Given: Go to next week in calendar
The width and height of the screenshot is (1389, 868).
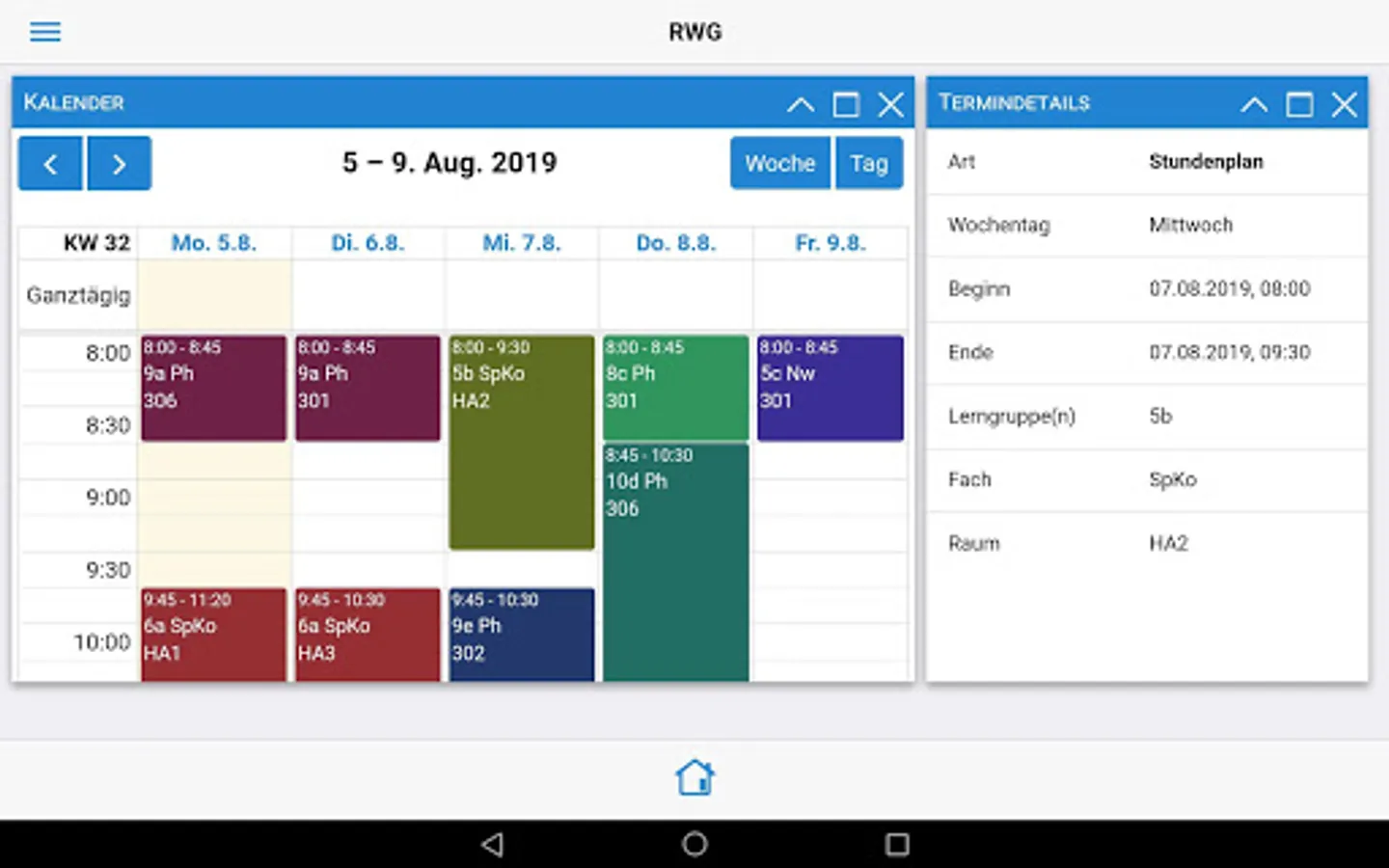Looking at the screenshot, I should point(119,163).
